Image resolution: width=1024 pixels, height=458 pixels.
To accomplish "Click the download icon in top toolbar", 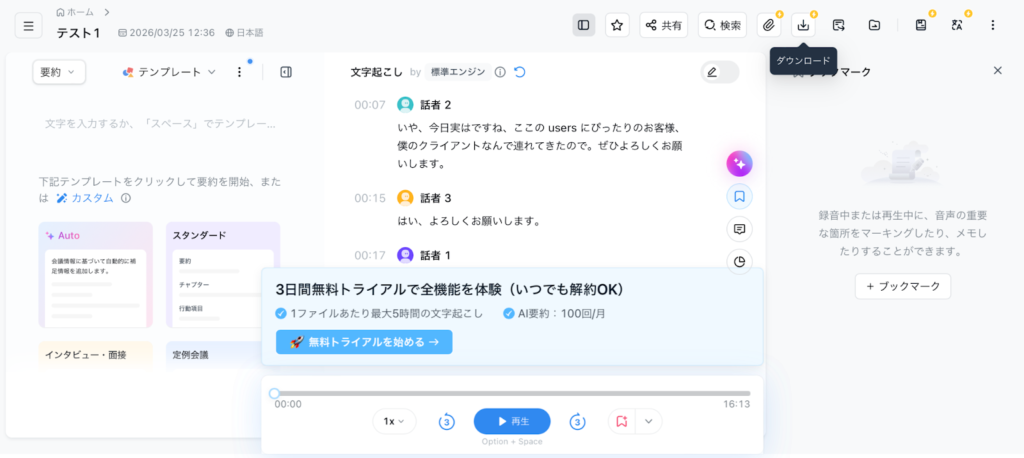I will (x=803, y=25).
